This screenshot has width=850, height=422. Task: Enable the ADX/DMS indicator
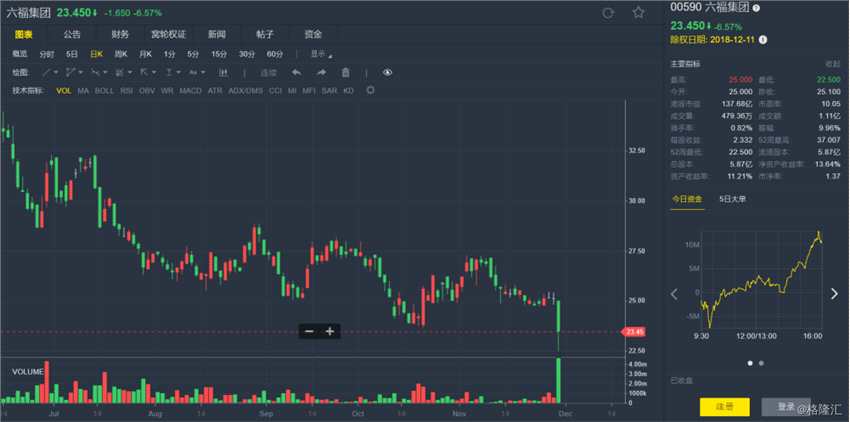tap(246, 91)
